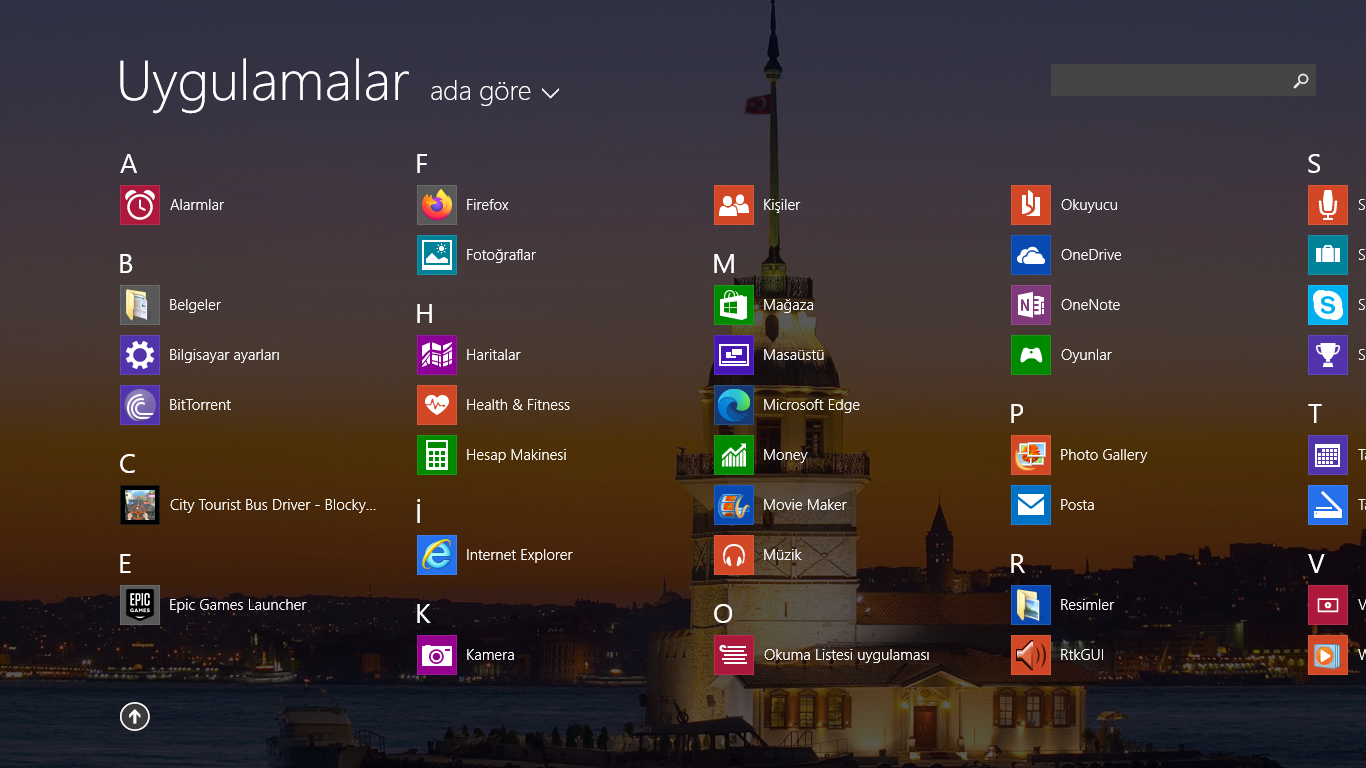Launch the Photo Gallery icon

point(1031,455)
